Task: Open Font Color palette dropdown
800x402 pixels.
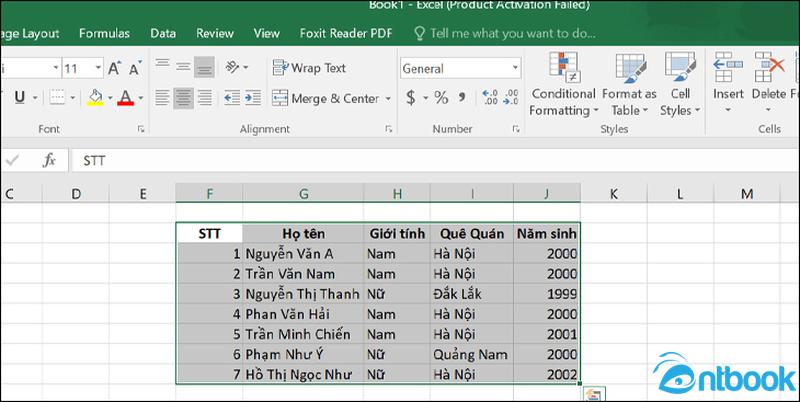Action: [x=141, y=97]
